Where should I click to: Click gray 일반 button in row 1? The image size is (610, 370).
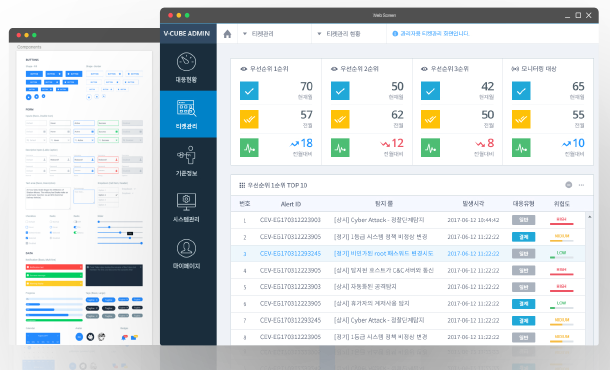point(523,220)
